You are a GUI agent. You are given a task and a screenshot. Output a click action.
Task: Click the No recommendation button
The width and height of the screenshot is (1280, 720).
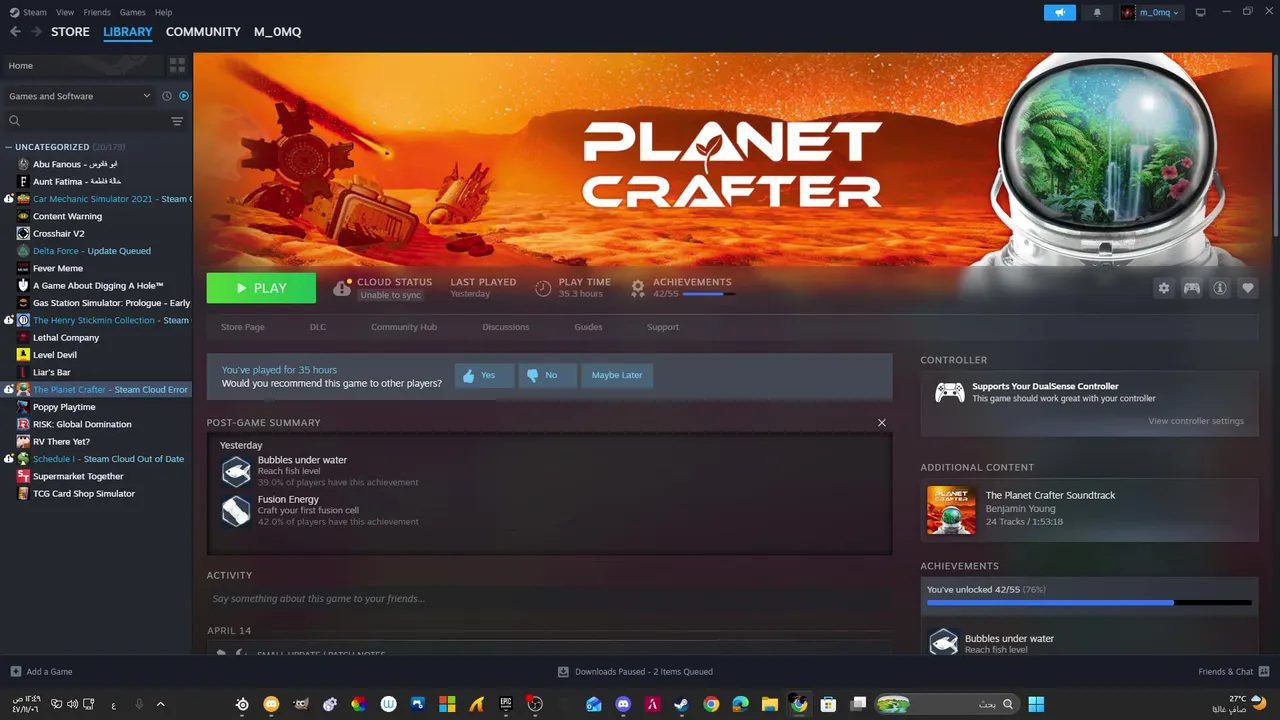(x=547, y=375)
